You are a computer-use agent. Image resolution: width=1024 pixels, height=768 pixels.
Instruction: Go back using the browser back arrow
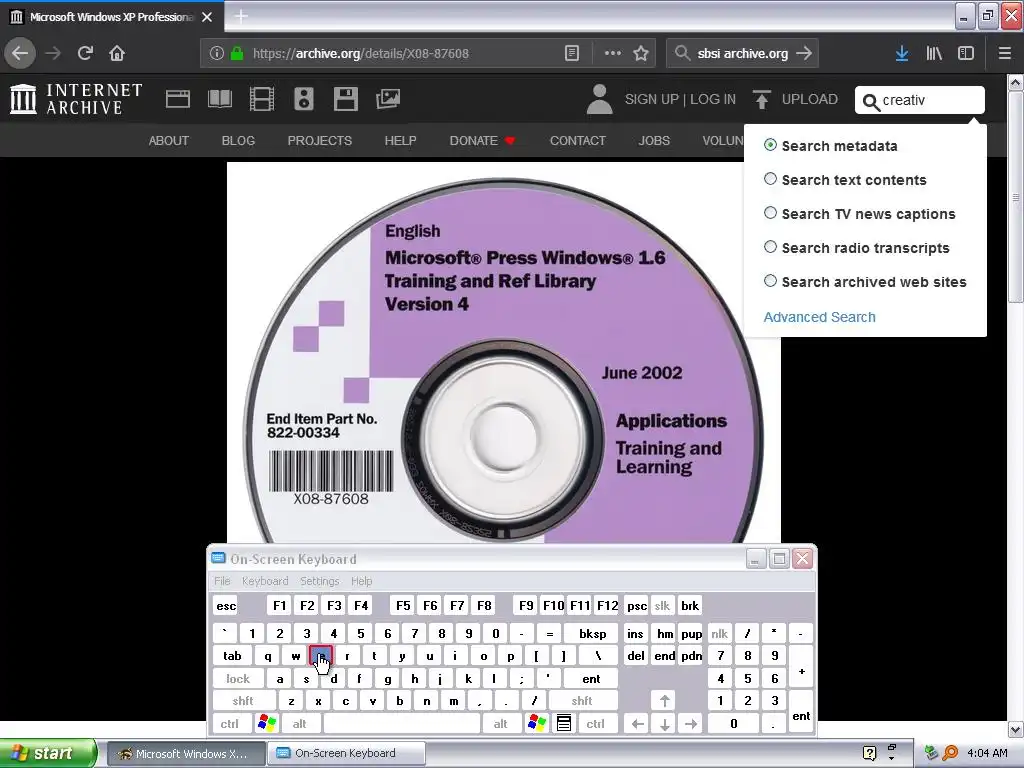point(20,53)
